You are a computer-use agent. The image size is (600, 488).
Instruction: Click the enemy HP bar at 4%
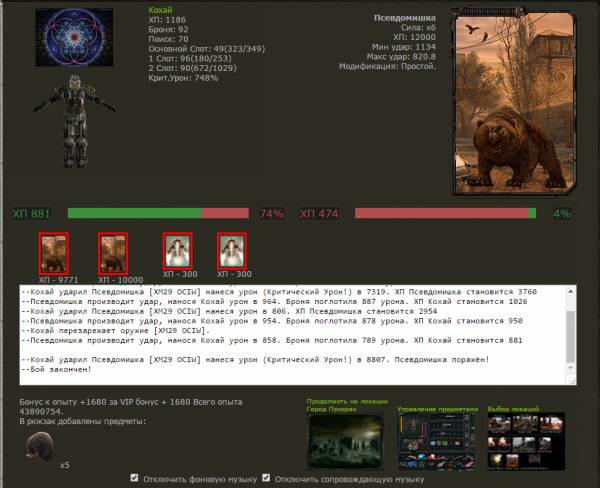[x=445, y=213]
